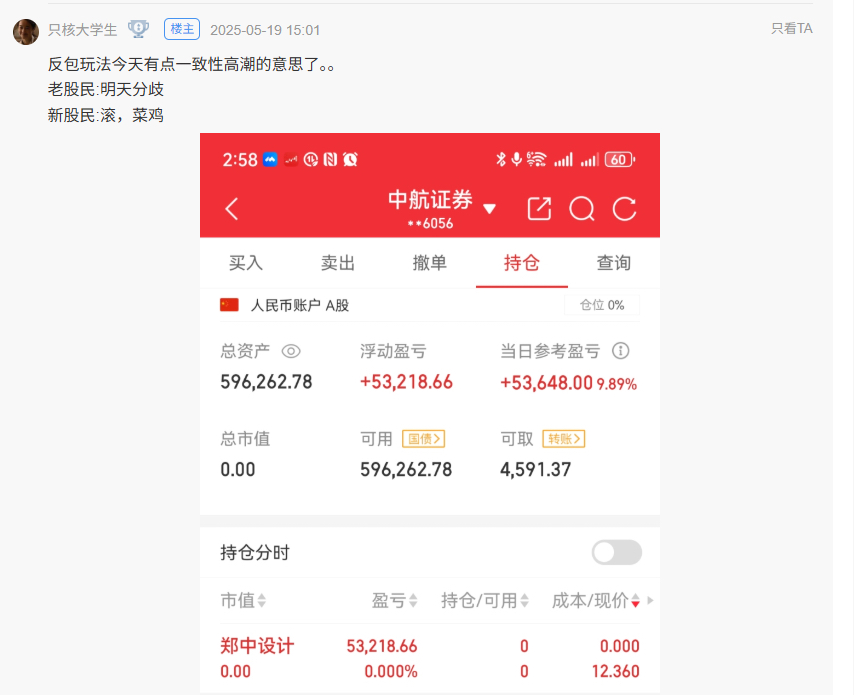Click the 楼主 tag badge
The width and height of the screenshot is (854, 695).
point(182,29)
